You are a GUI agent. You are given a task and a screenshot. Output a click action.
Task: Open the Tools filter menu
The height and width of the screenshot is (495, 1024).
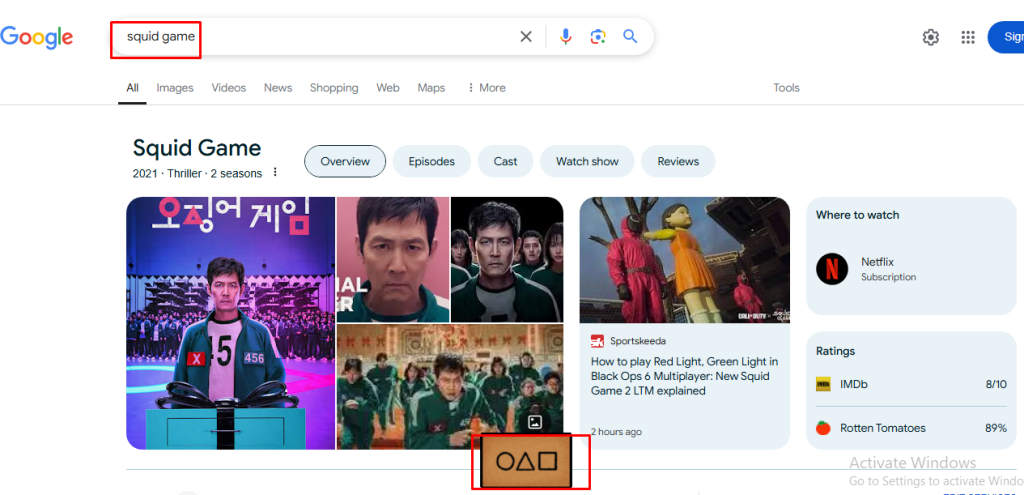(x=786, y=88)
